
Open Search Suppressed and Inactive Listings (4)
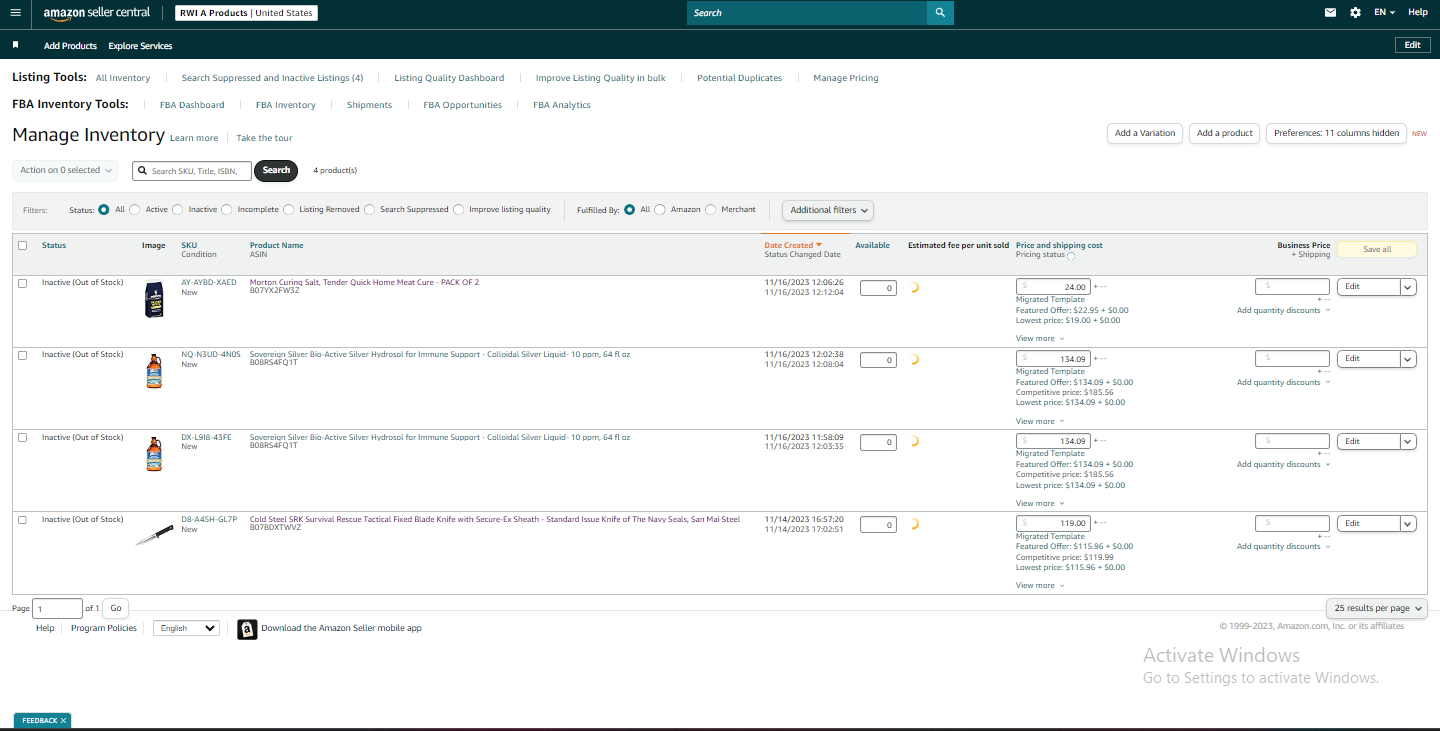coord(272,78)
